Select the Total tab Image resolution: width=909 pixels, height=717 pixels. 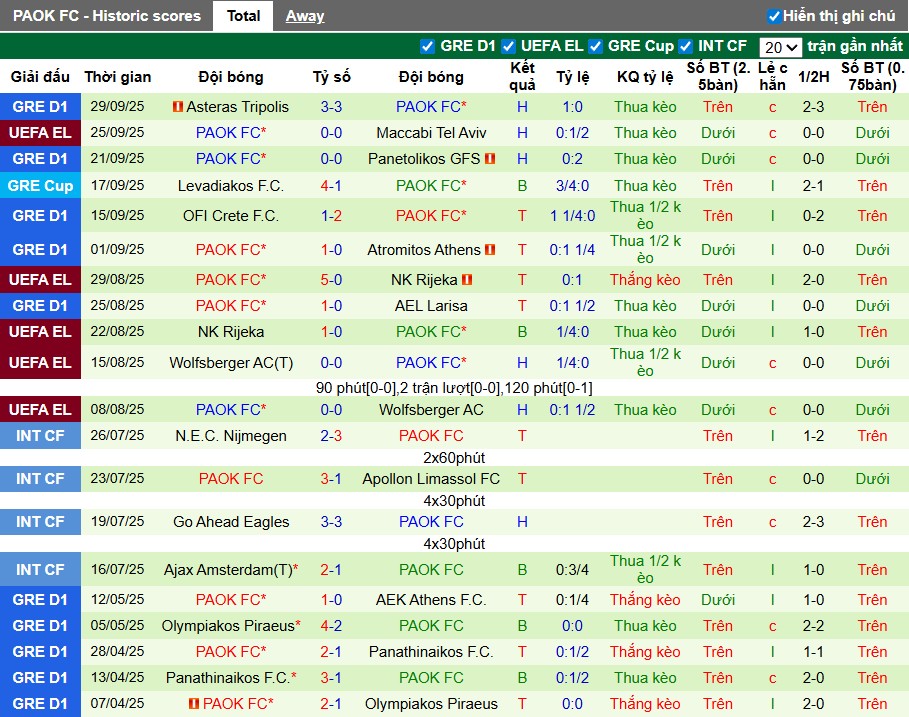pos(243,16)
